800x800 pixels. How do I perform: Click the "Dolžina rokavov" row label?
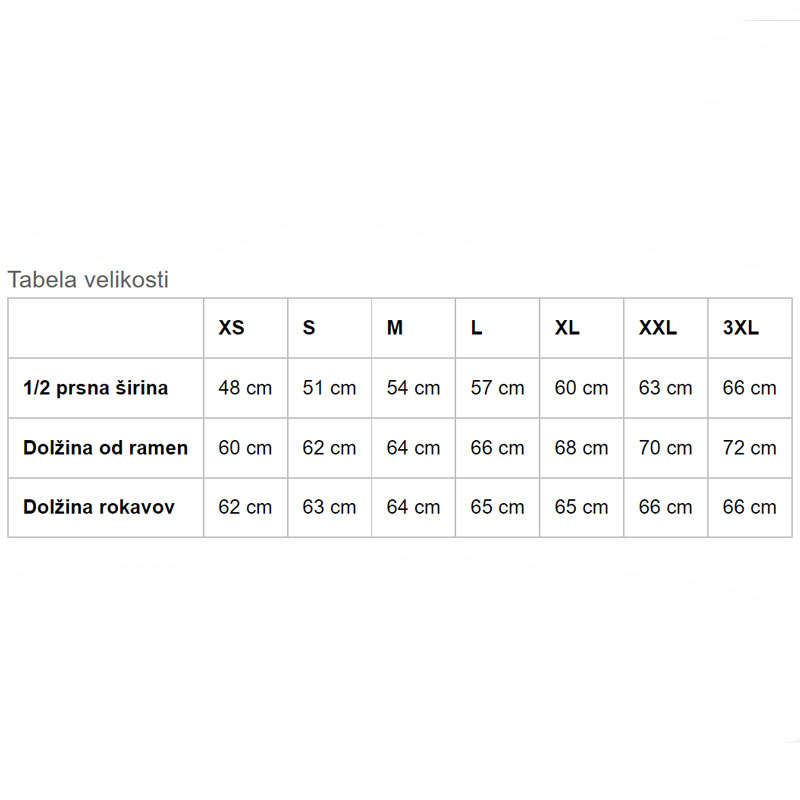tap(99, 507)
